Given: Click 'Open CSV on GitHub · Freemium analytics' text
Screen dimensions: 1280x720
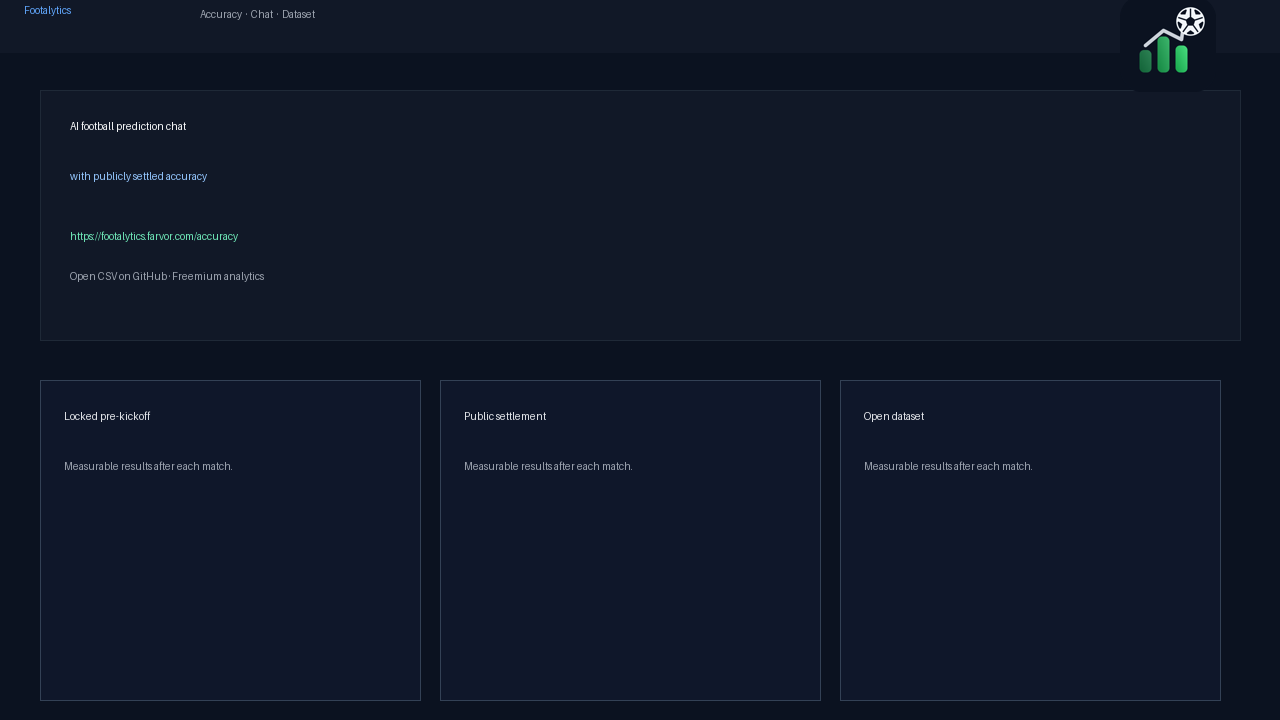Looking at the screenshot, I should click(167, 276).
